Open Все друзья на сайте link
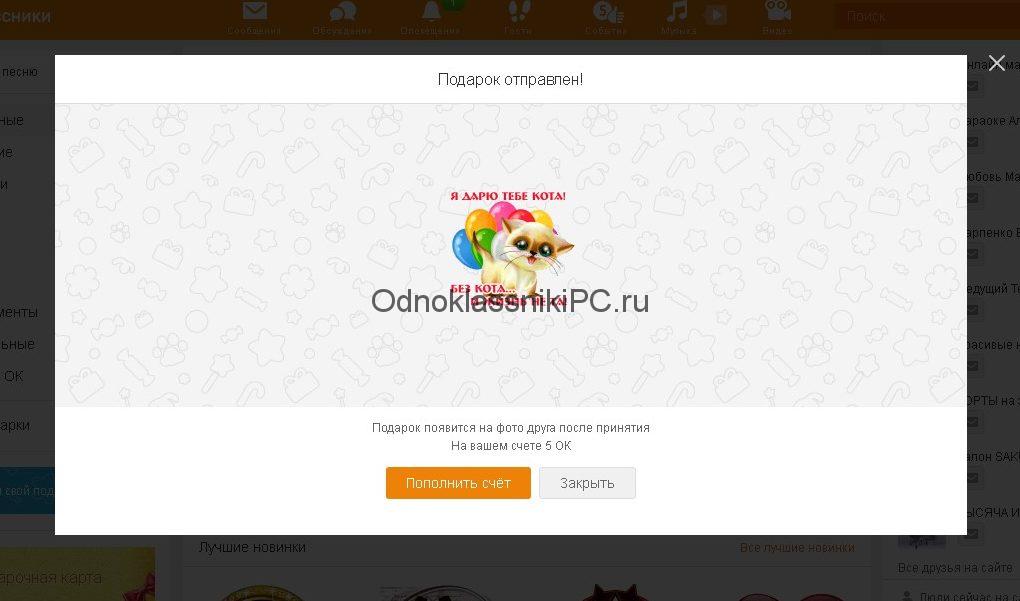 pos(954,568)
